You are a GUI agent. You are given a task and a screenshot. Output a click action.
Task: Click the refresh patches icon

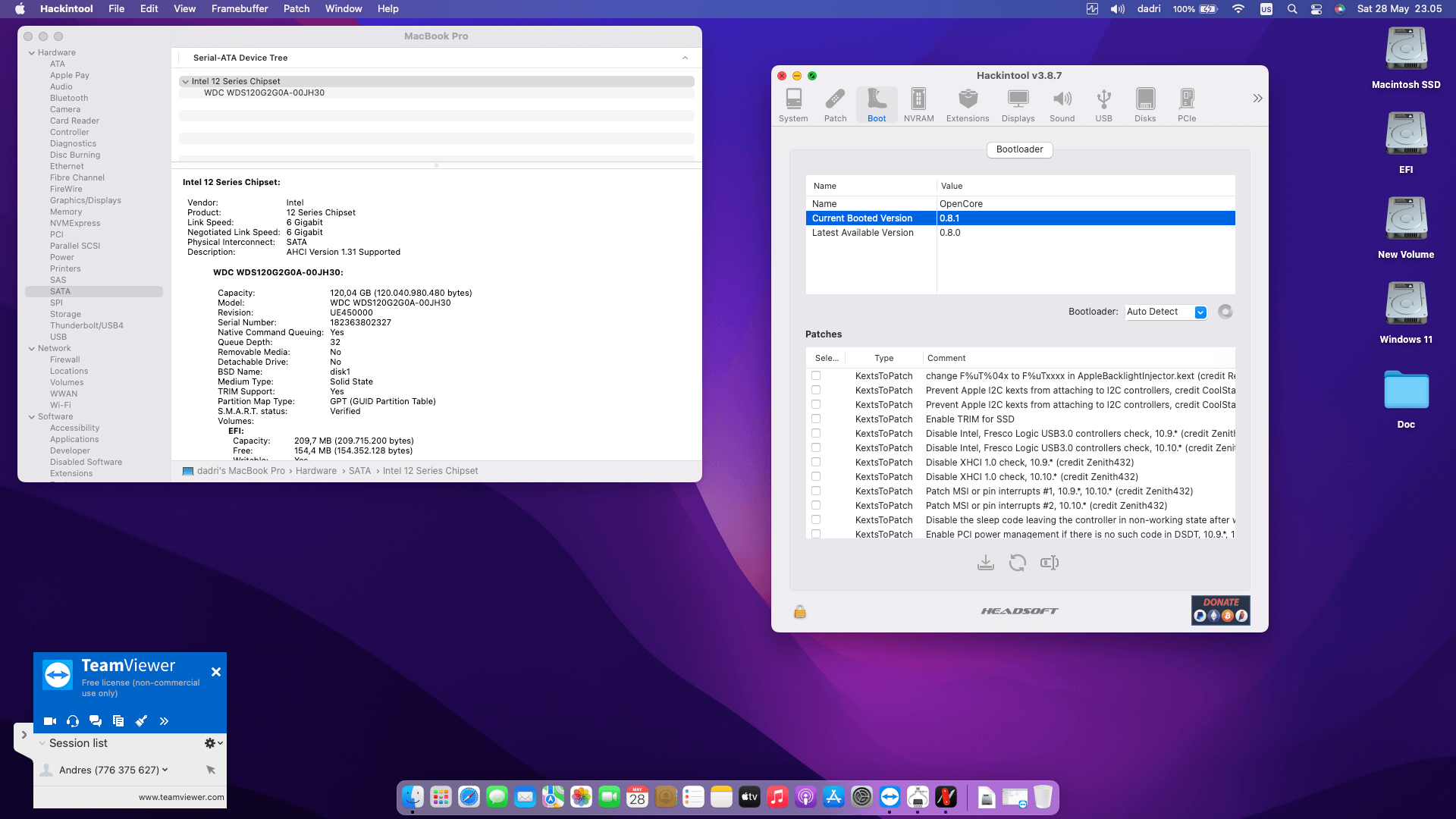point(1018,563)
